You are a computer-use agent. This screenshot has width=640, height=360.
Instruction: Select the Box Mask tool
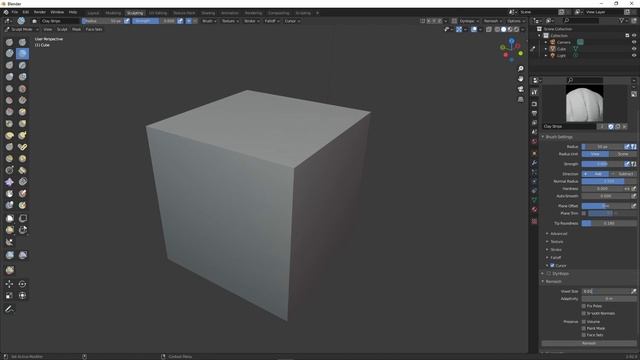[x=9, y=218]
